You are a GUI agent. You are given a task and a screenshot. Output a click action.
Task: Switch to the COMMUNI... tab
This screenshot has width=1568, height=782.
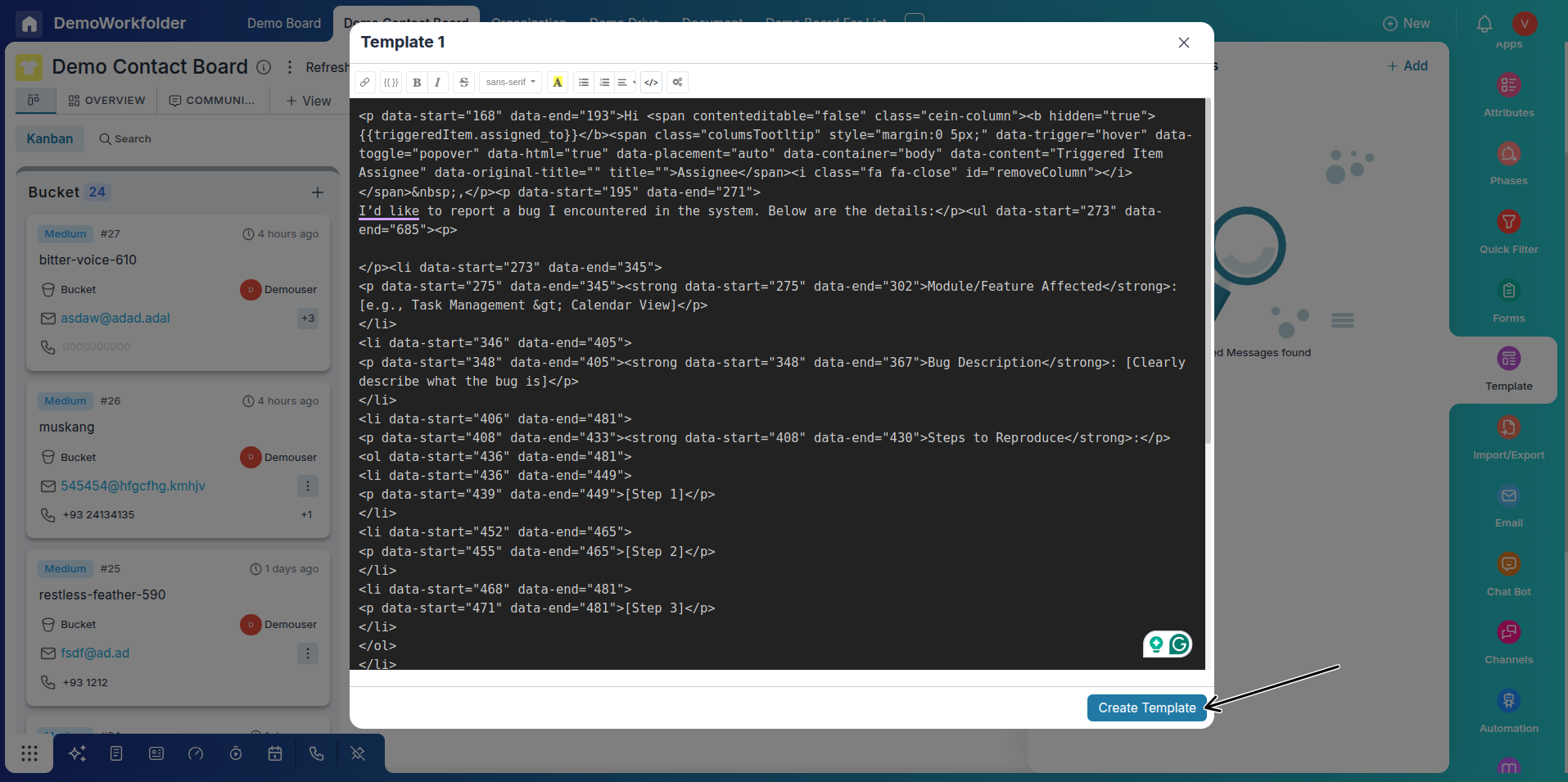point(212,100)
